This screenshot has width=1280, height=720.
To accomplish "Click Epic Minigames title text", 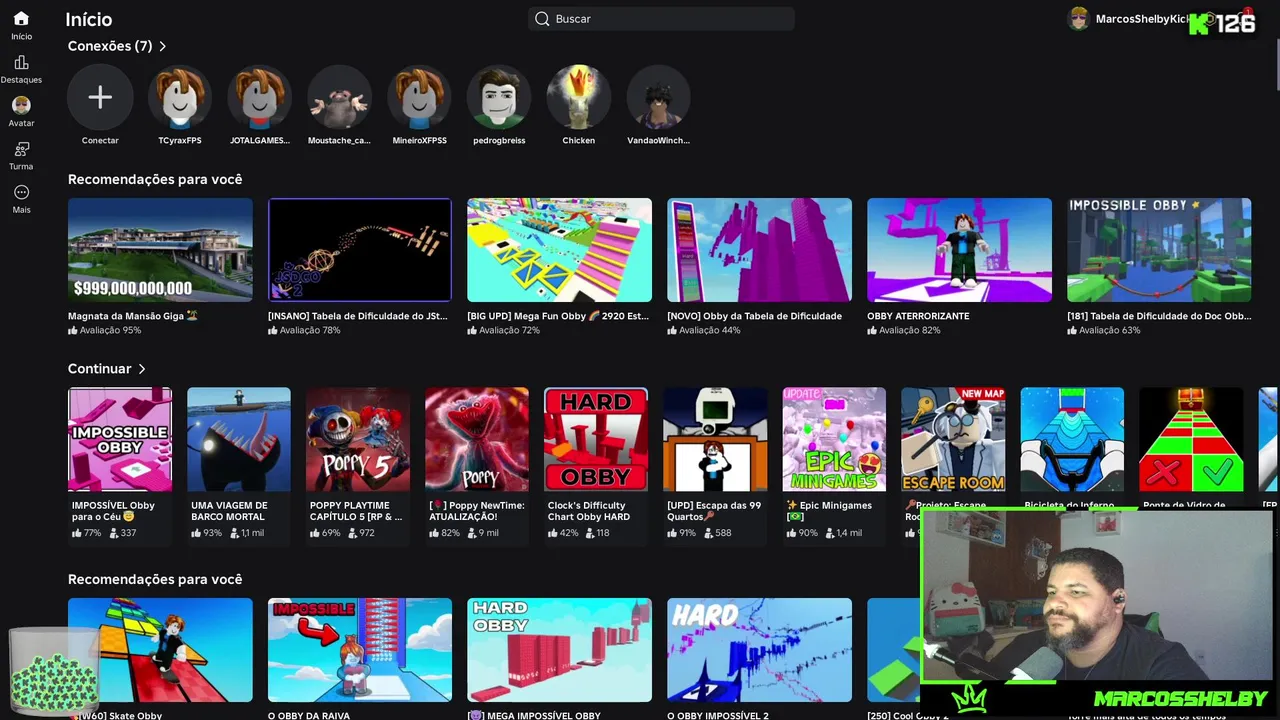I will (x=829, y=511).
